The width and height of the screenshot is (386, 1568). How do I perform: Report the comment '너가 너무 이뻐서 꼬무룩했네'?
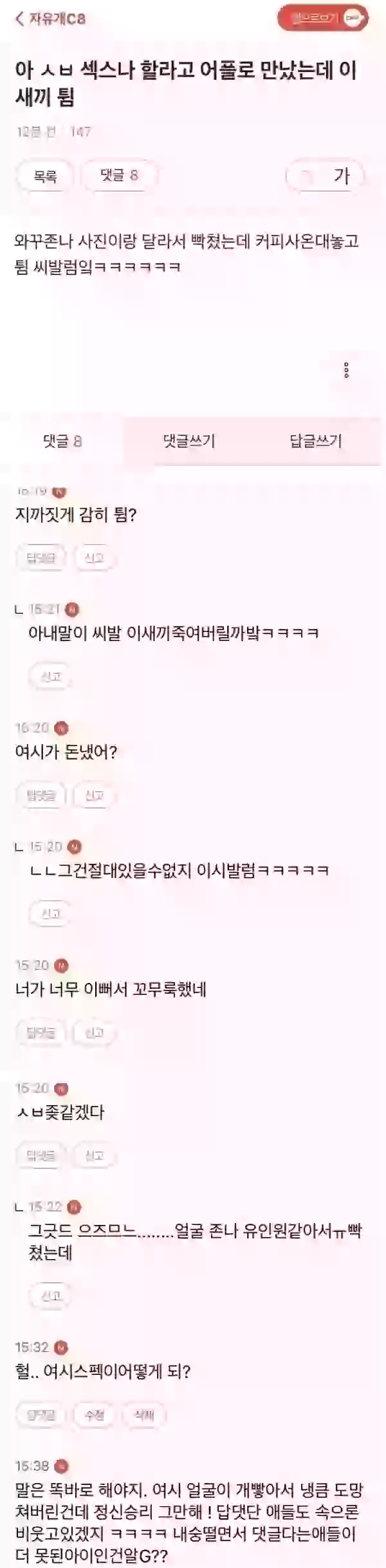tap(95, 1032)
